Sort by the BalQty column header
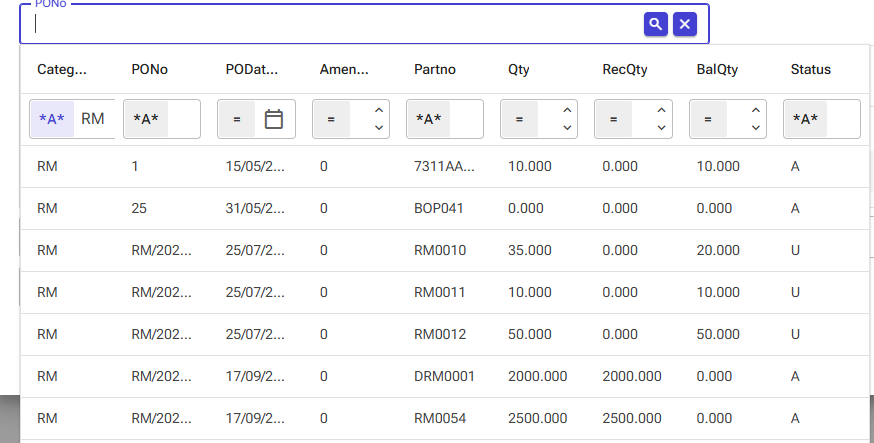This screenshot has height=443, width=874. coord(717,70)
